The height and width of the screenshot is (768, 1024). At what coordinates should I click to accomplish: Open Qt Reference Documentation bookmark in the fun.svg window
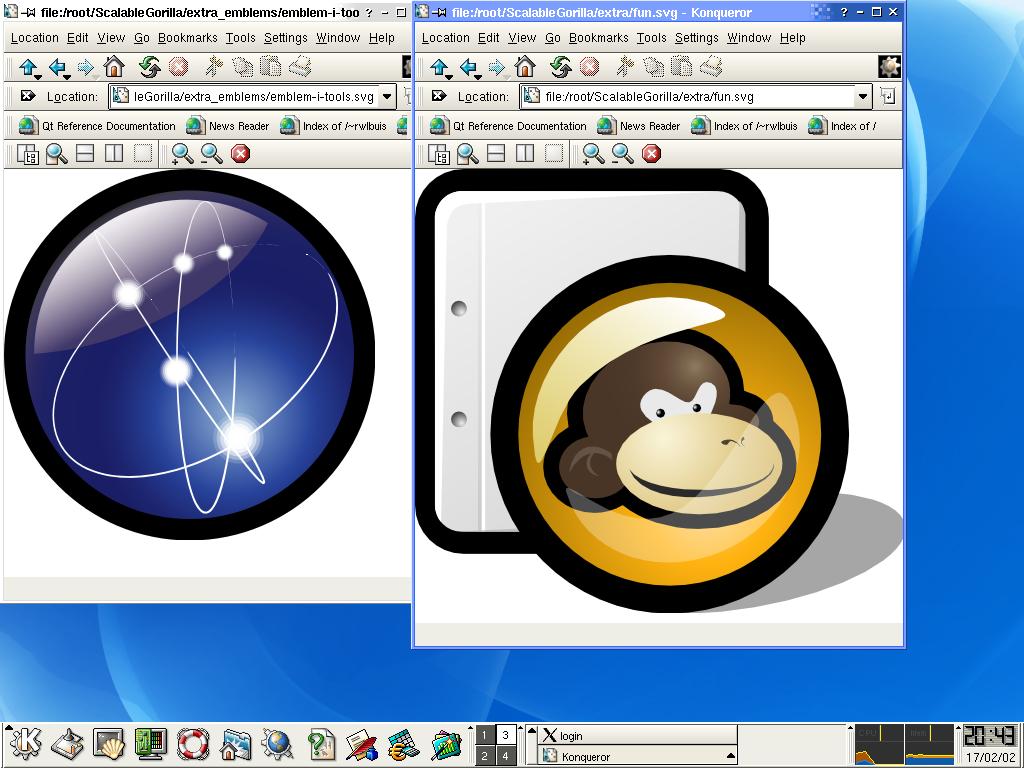507,126
